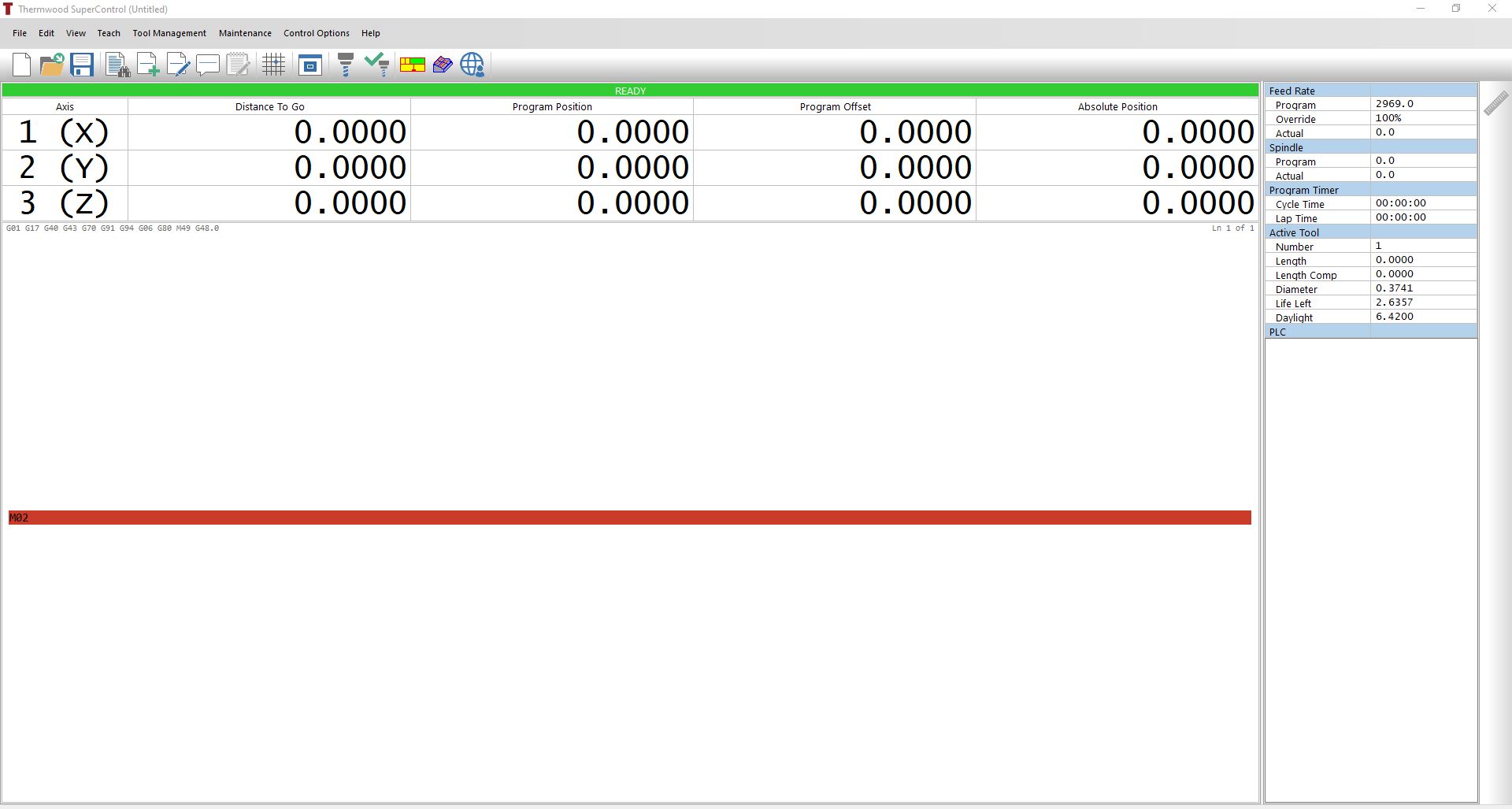The width and height of the screenshot is (1512, 809).
Task: Click the green checkmark tool icon
Action: 376,65
